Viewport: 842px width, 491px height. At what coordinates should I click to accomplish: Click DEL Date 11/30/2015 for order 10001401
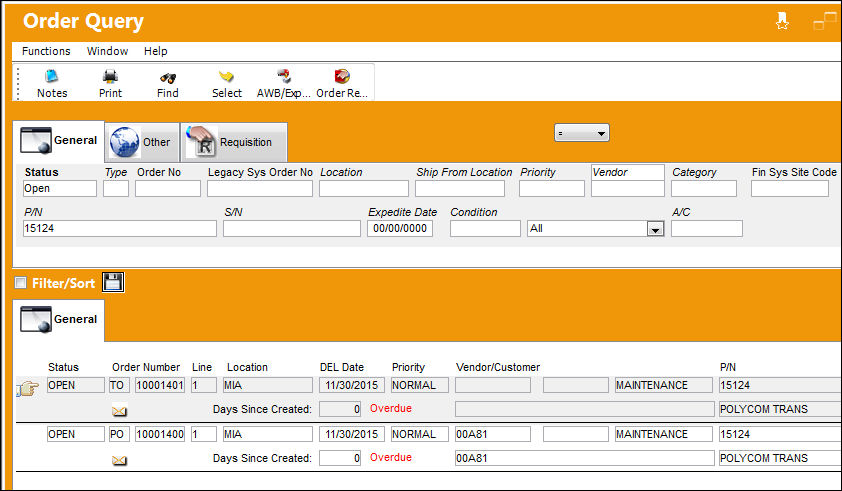tap(352, 385)
